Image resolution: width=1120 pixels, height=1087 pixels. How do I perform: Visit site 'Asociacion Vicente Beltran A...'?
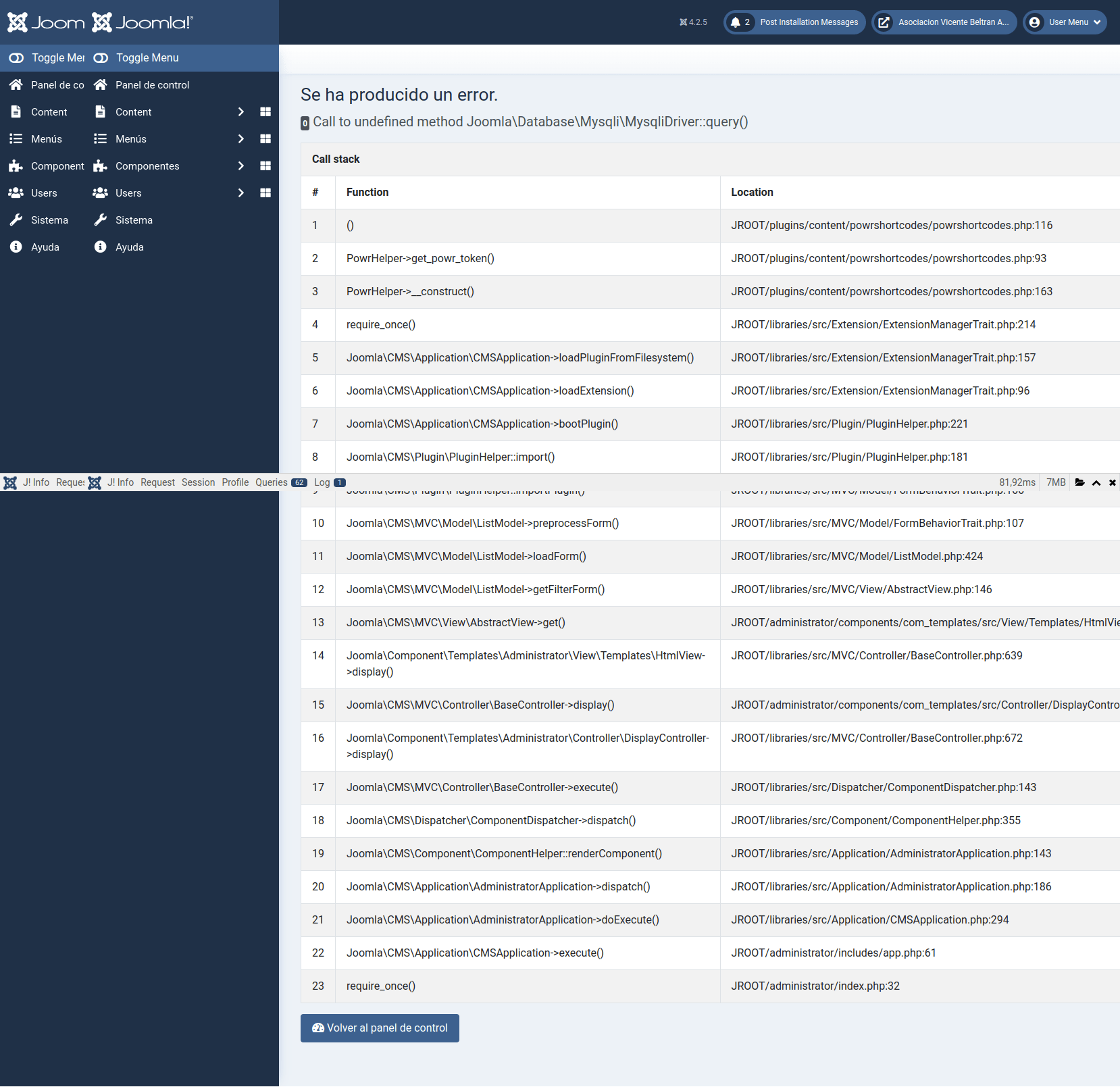click(x=944, y=22)
